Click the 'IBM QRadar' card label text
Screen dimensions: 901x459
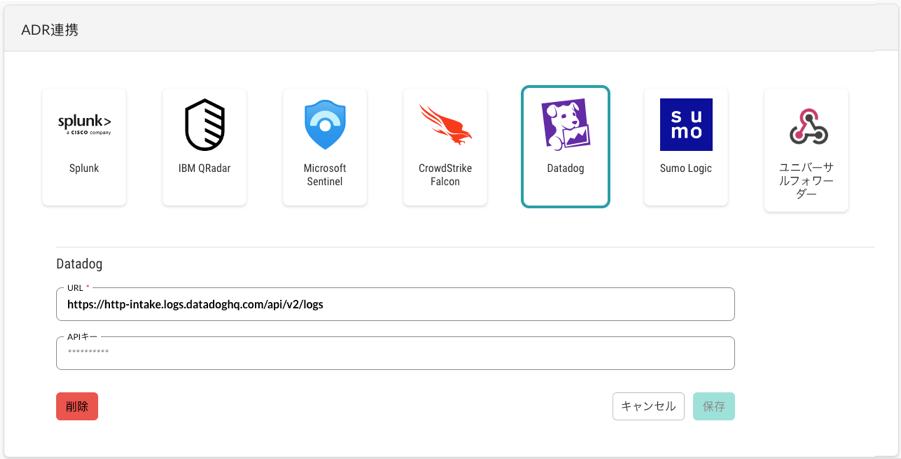click(x=205, y=168)
